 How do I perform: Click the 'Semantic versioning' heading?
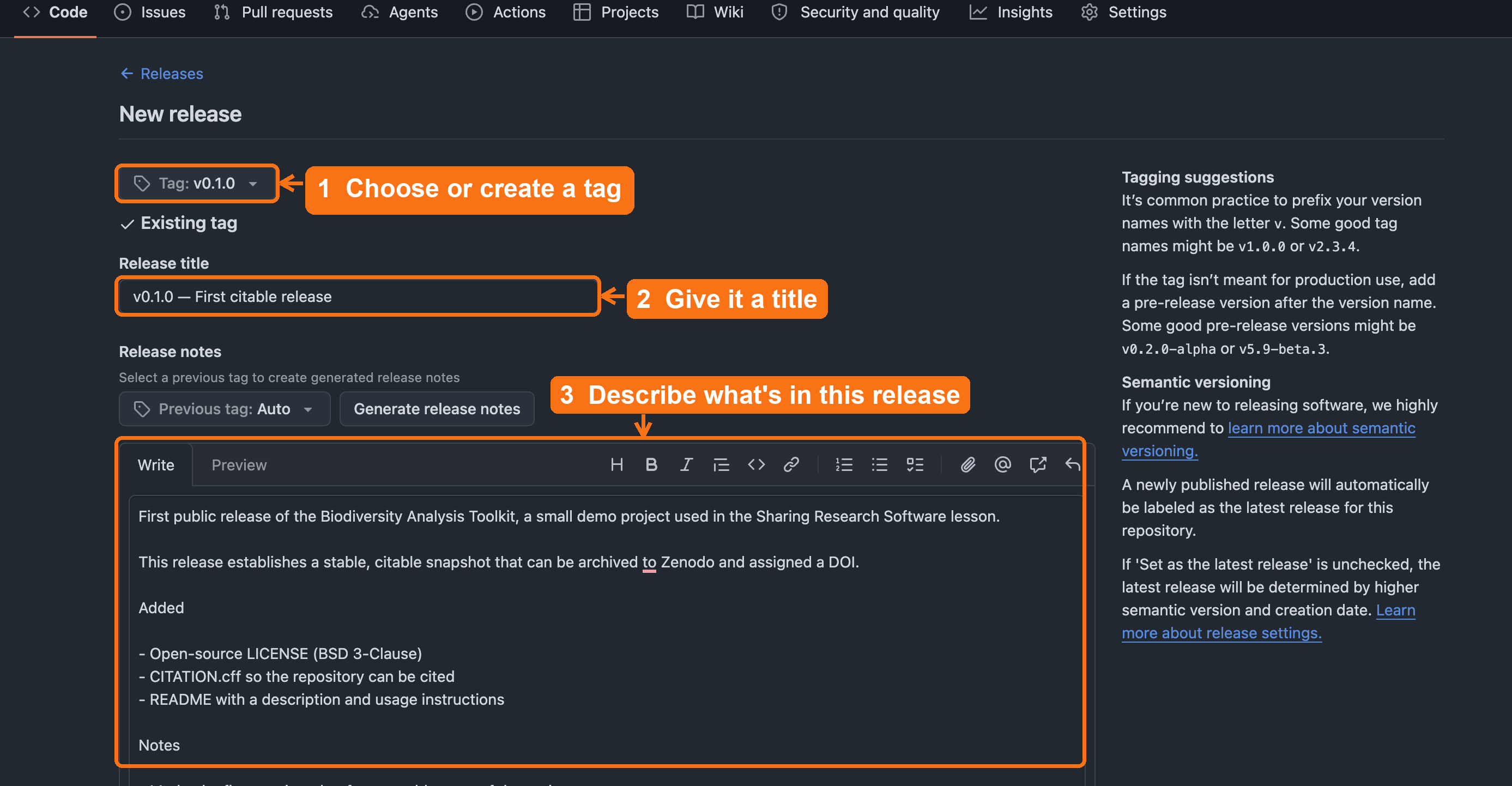pos(1196,382)
